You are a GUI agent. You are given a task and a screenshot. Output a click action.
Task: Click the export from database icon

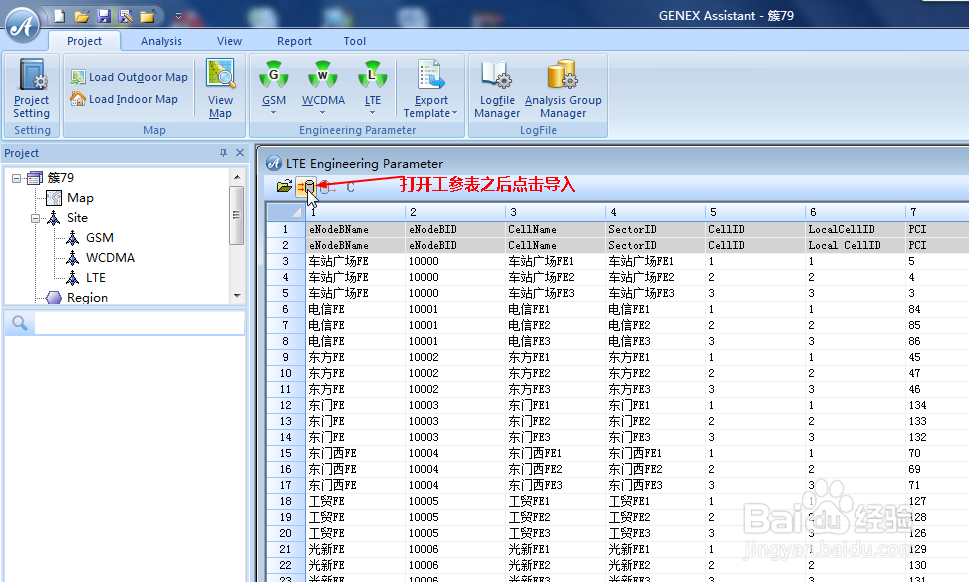(328, 186)
